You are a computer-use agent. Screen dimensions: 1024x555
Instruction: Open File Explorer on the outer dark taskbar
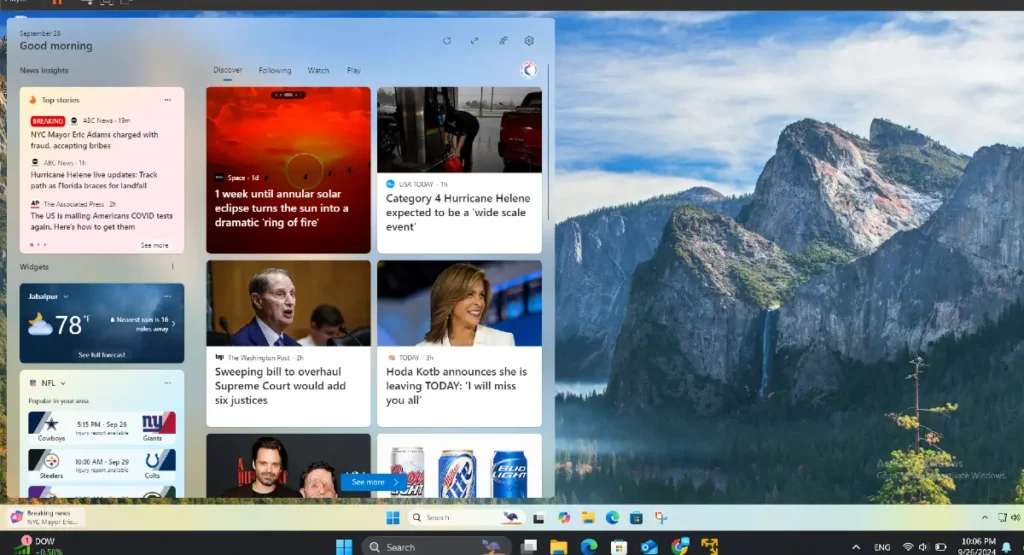(558, 547)
